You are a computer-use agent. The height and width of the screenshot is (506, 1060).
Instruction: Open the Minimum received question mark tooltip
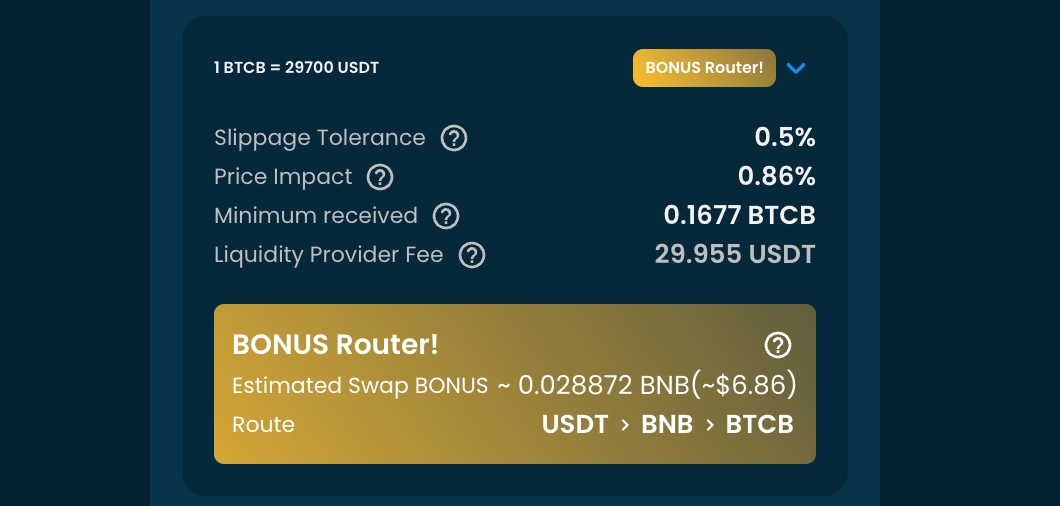[x=445, y=216]
